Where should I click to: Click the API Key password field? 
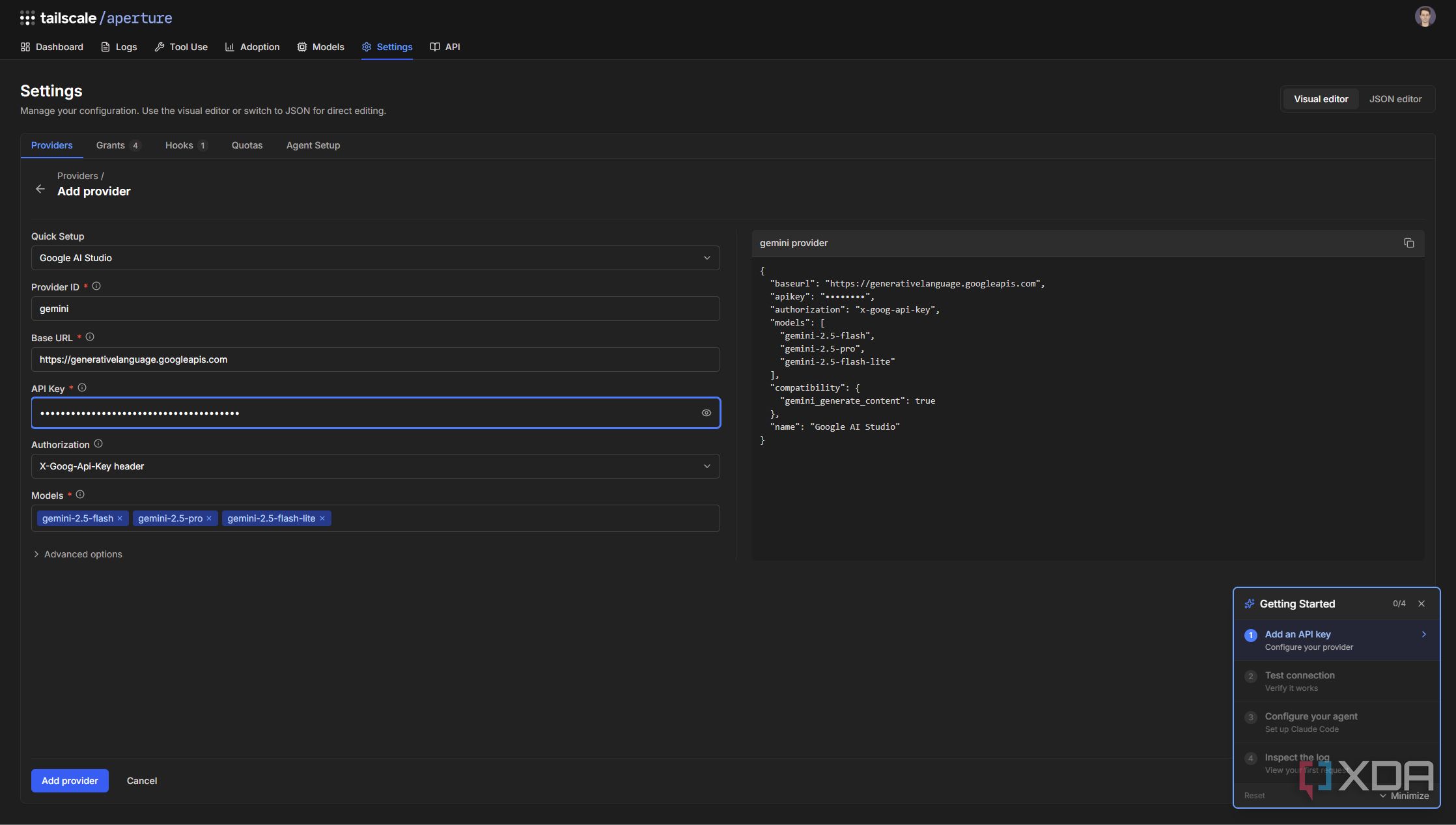click(376, 413)
